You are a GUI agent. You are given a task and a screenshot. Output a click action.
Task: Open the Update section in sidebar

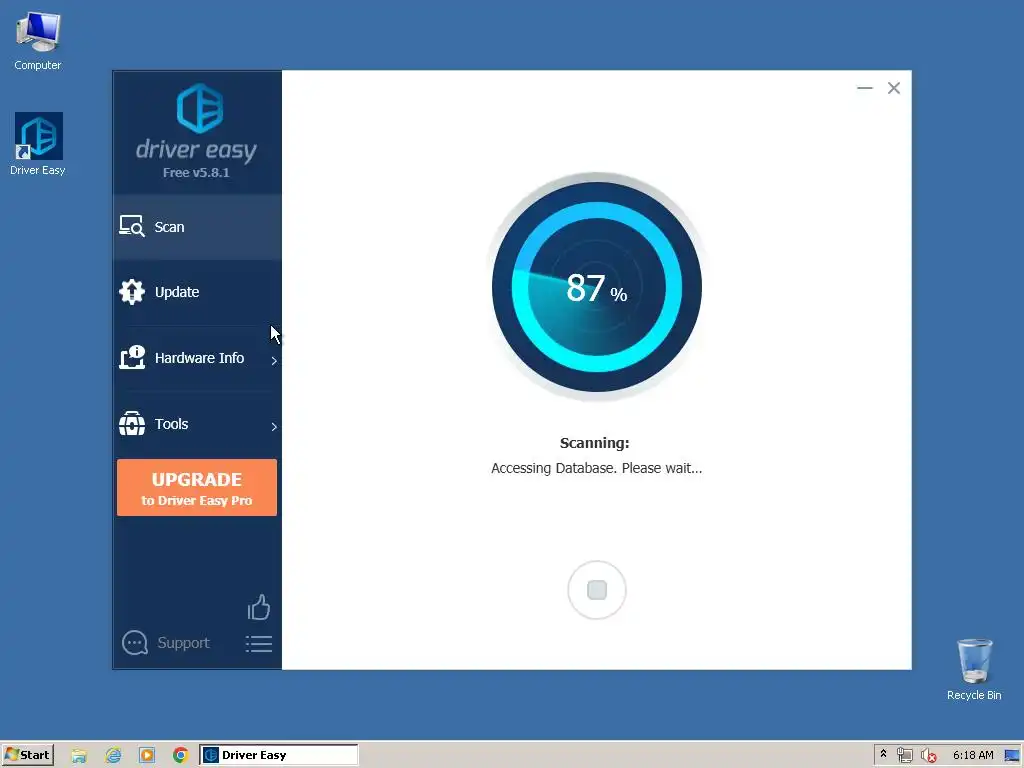[x=197, y=292]
